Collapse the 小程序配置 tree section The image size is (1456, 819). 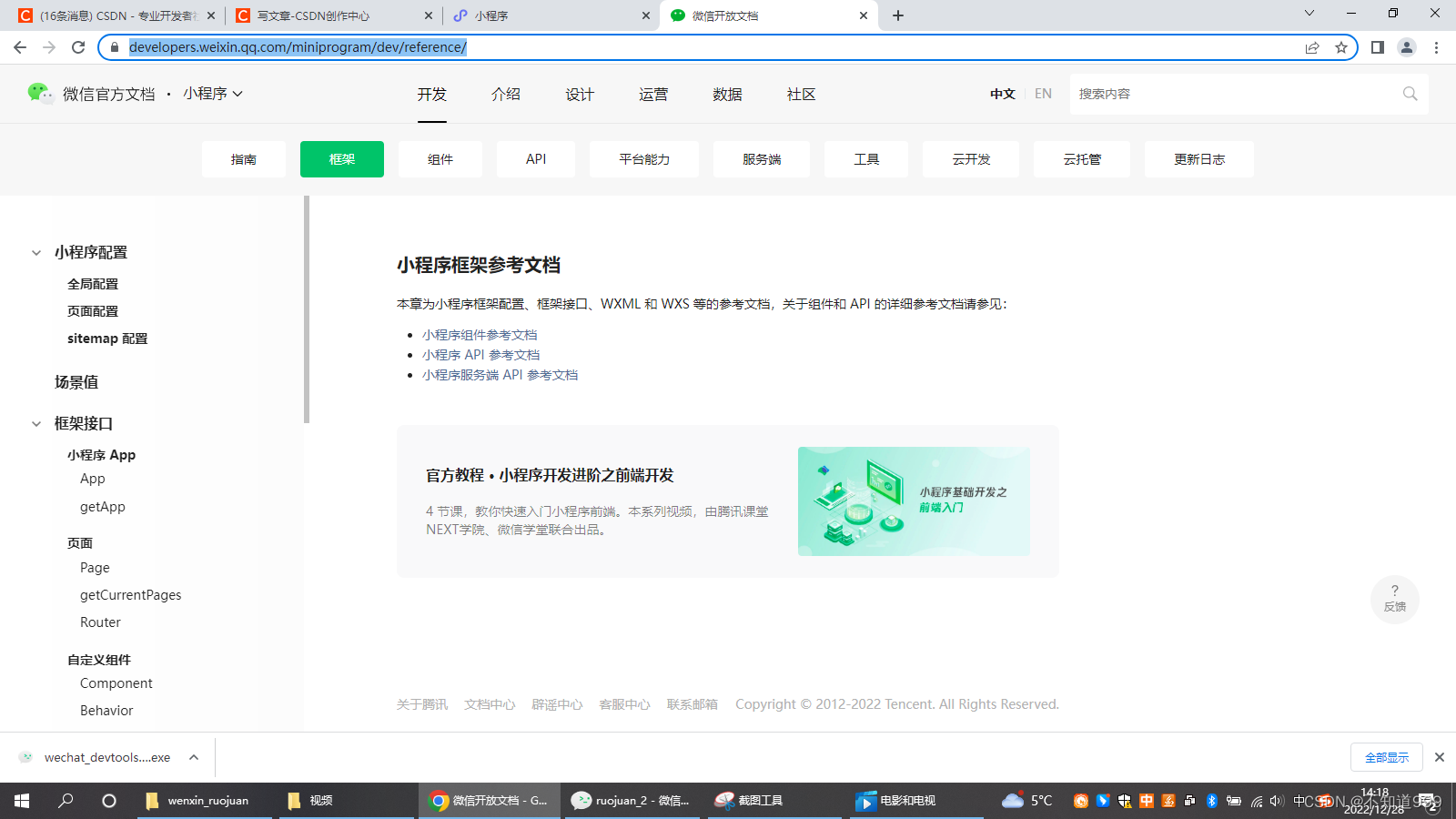[36, 253]
